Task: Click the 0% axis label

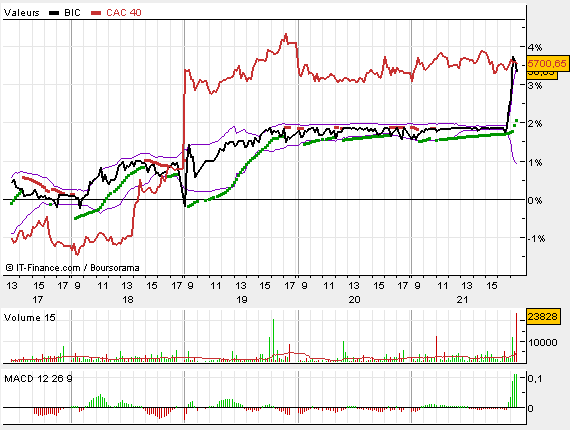Action: pos(535,201)
